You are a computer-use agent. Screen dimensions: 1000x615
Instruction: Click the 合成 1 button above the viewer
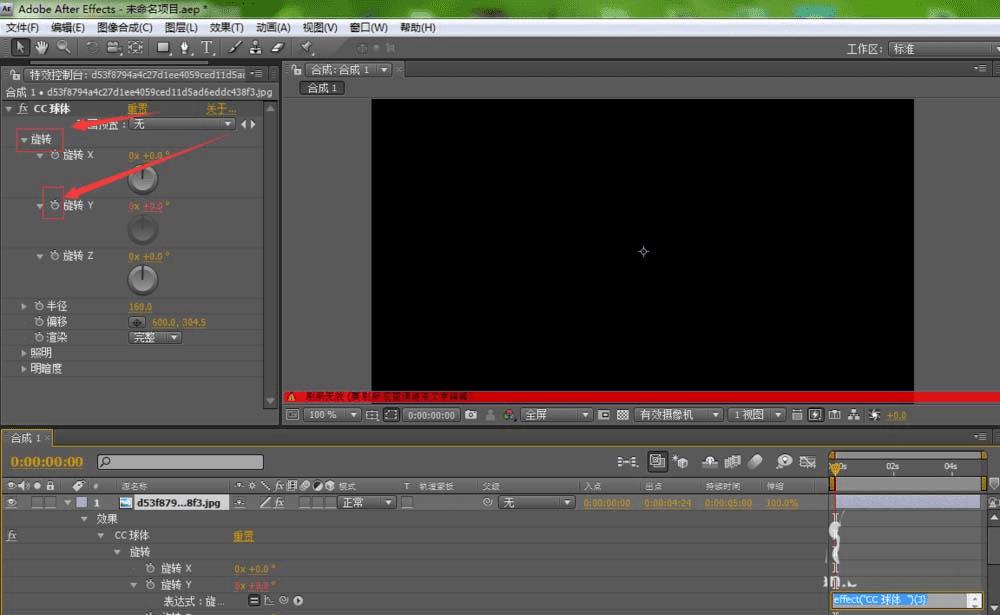(324, 88)
